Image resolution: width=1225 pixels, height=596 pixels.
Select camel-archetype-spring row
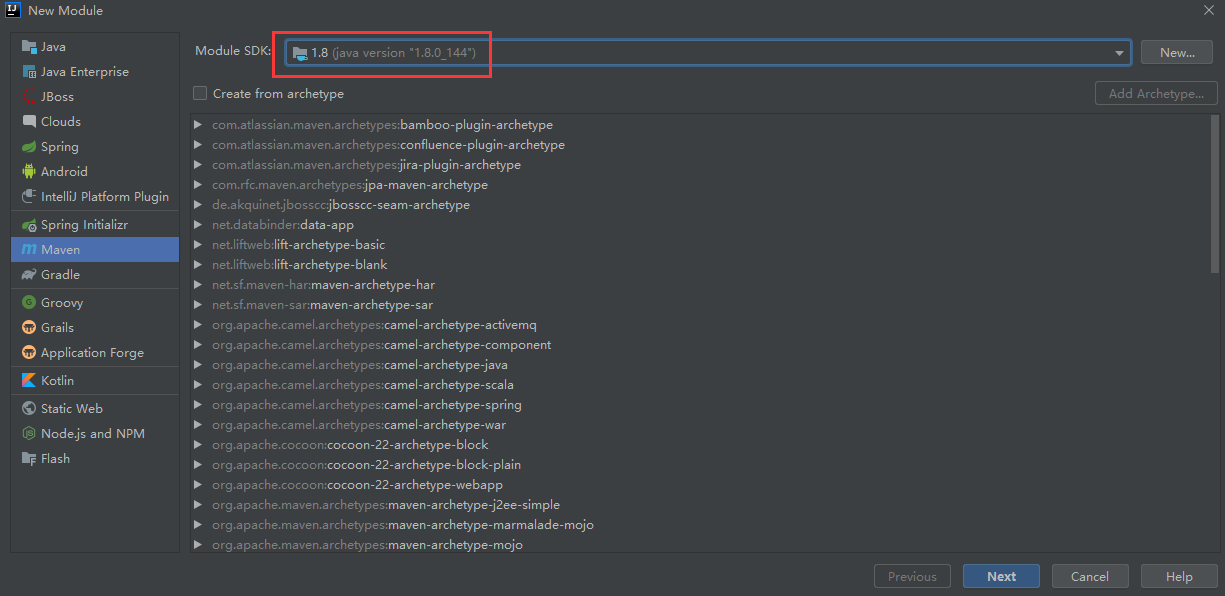(x=700, y=405)
